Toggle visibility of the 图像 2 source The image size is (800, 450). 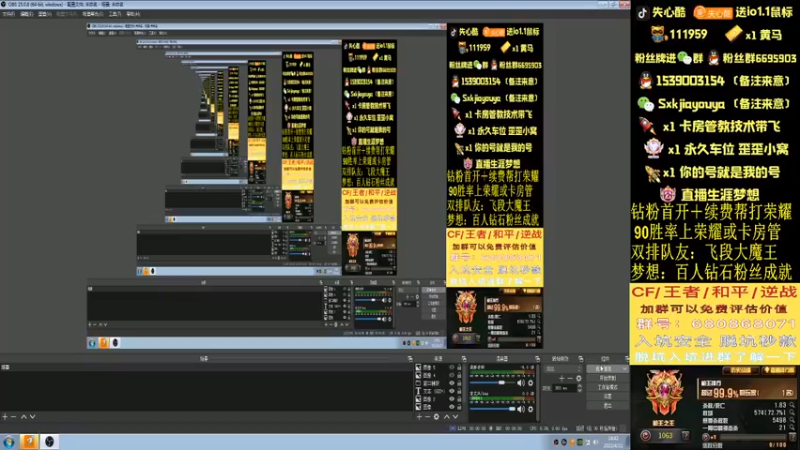(x=452, y=399)
